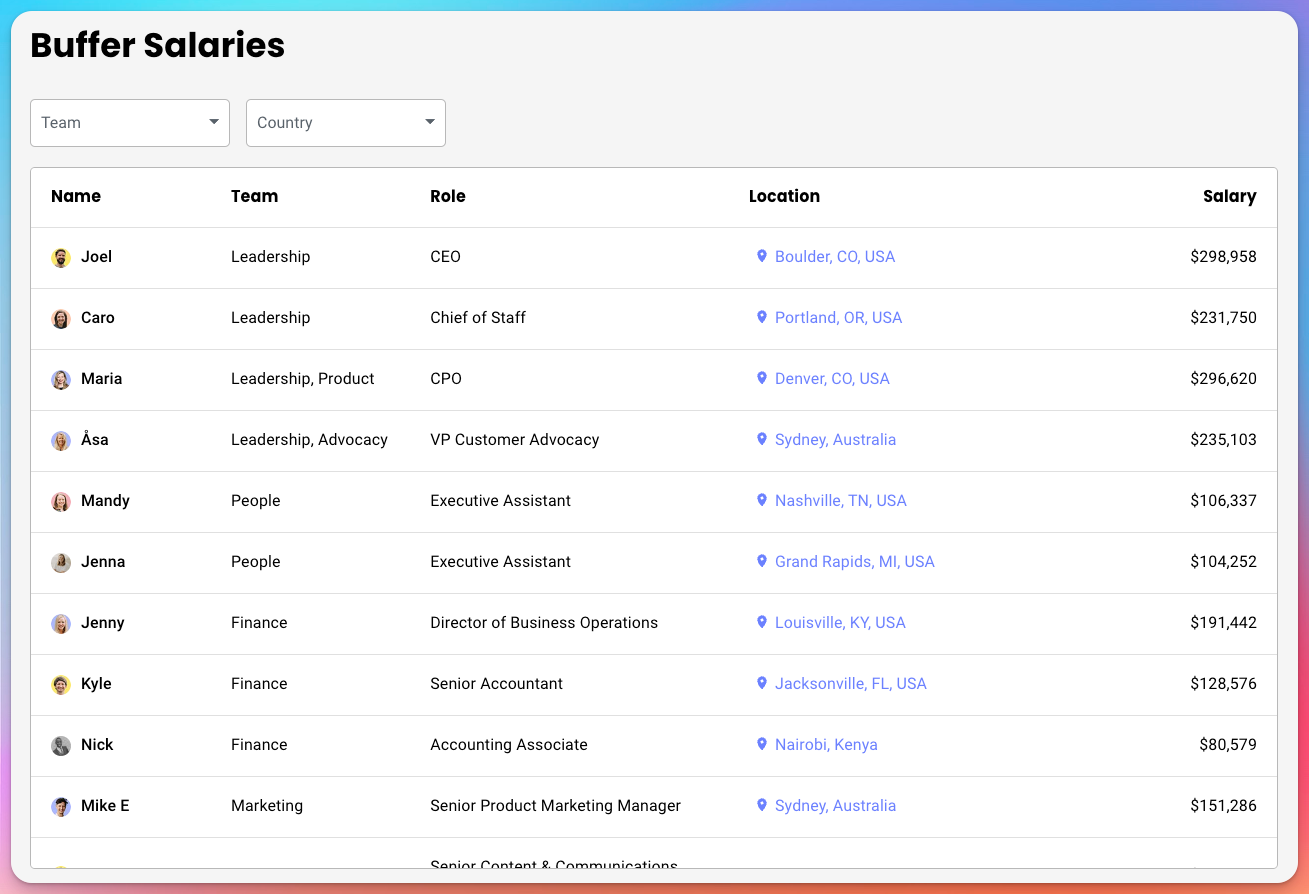Click the map pin in Mike E's row

pyautogui.click(x=762, y=806)
